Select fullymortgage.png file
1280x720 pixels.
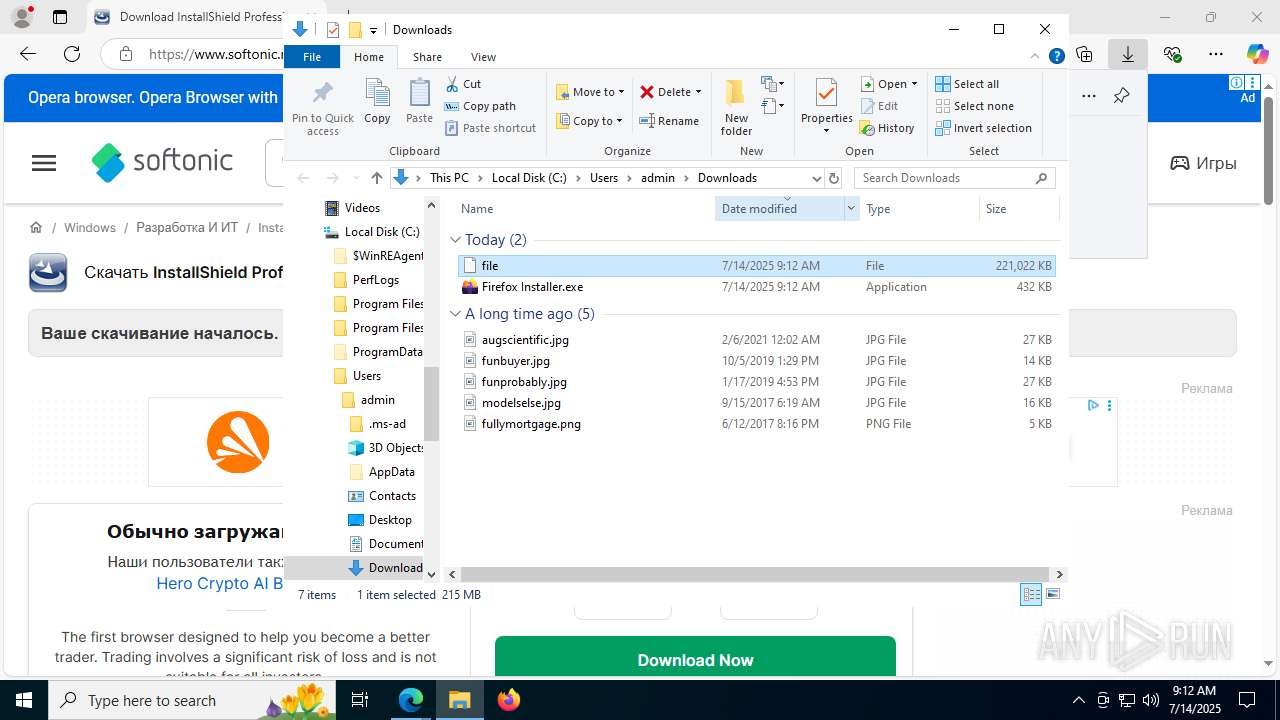[755, 424]
